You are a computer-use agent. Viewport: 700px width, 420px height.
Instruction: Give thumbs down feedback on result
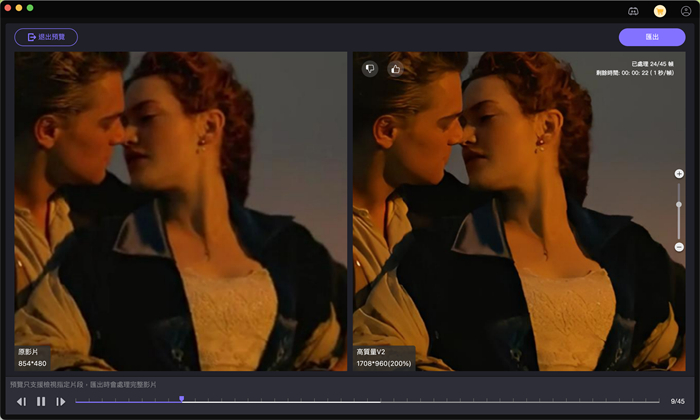tap(370, 69)
